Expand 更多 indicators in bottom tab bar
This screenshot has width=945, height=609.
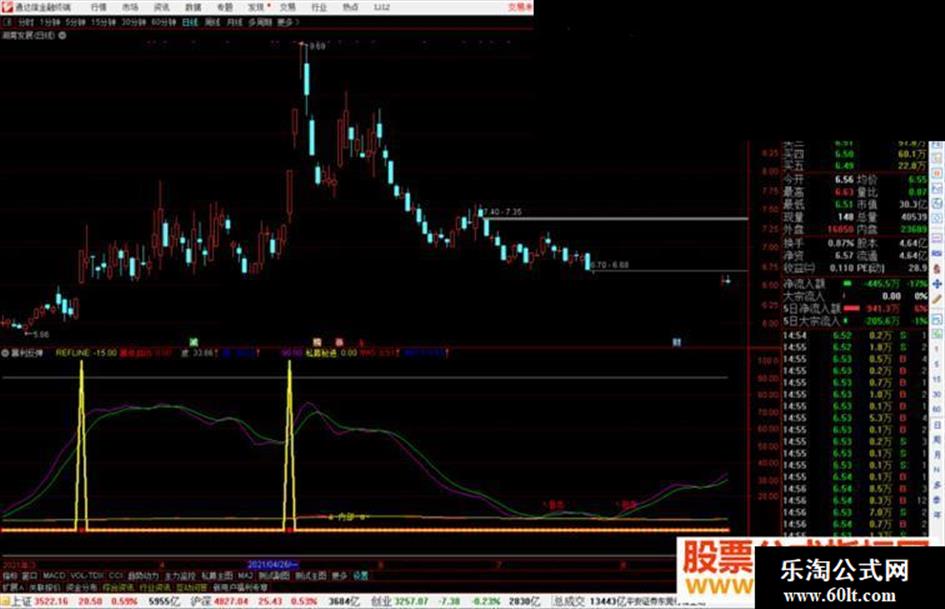point(340,576)
